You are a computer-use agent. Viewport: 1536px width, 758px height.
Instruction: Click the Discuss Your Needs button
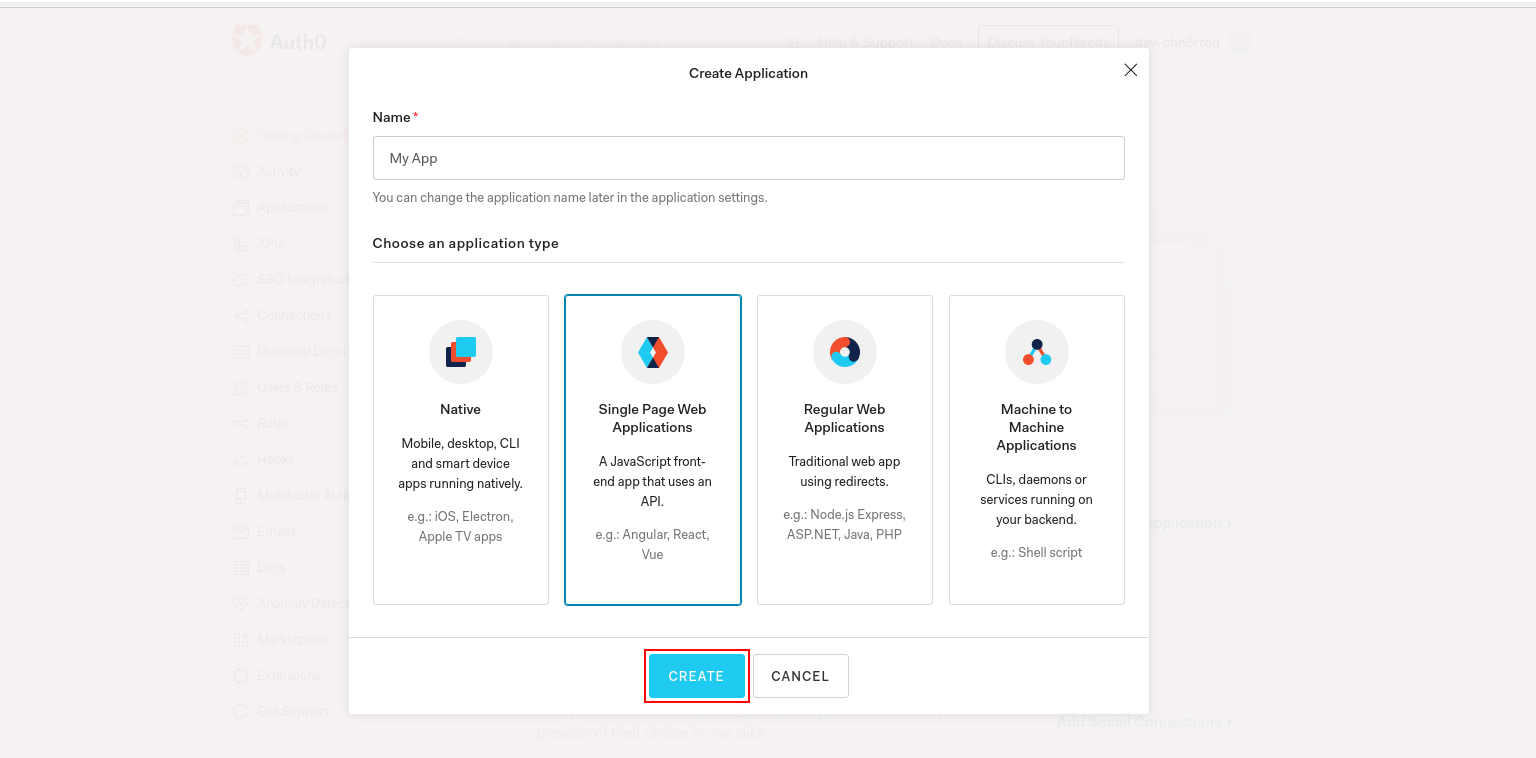[1048, 43]
